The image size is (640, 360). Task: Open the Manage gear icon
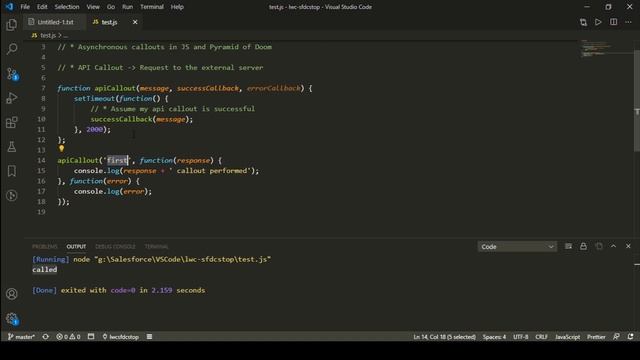pyautogui.click(x=11, y=318)
